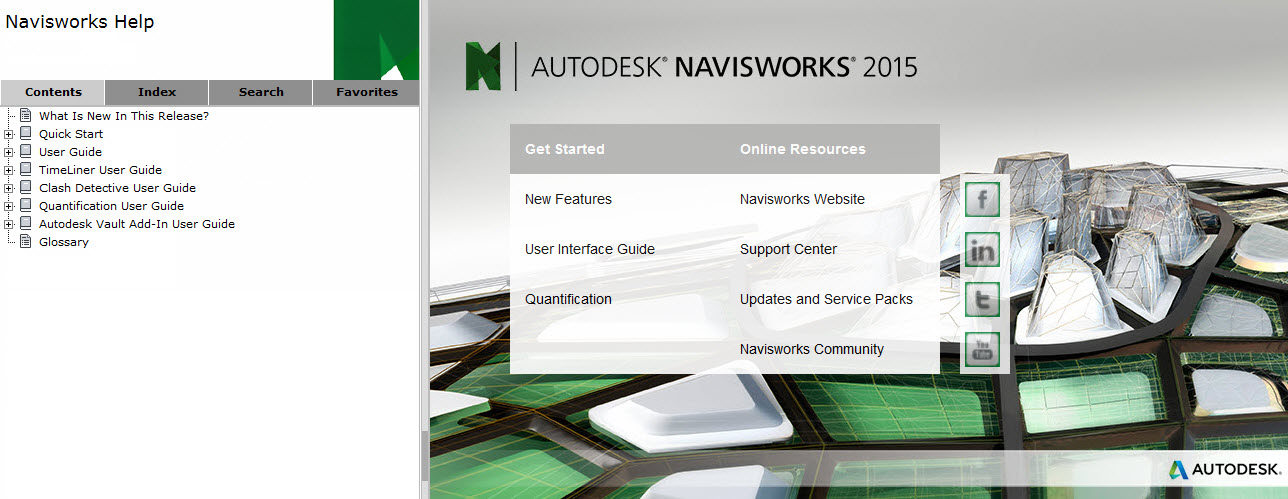Viewport: 1288px width, 499px height.
Task: Open the Twitter social icon
Action: point(982,299)
